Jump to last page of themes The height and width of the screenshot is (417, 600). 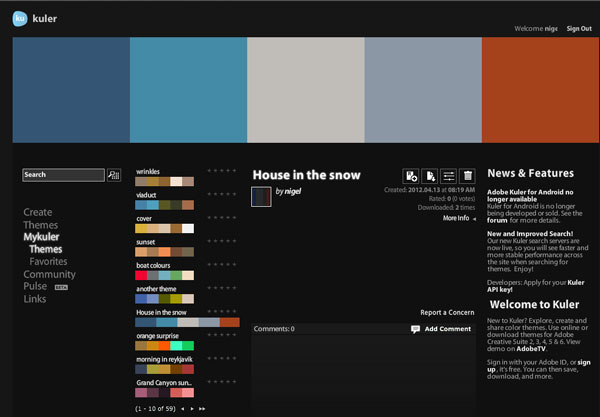pos(202,409)
